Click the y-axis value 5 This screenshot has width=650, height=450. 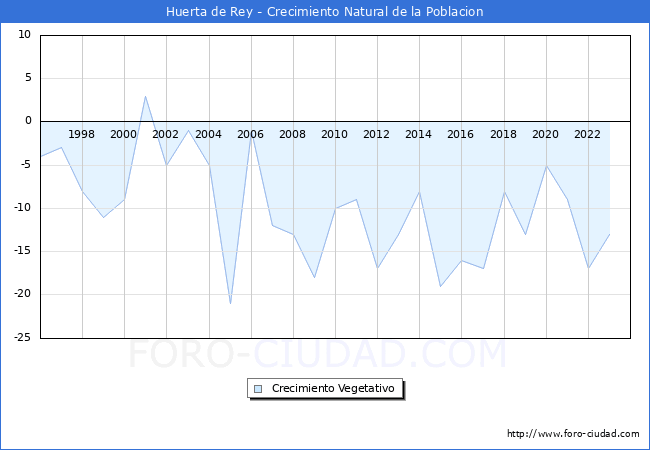click(28, 77)
